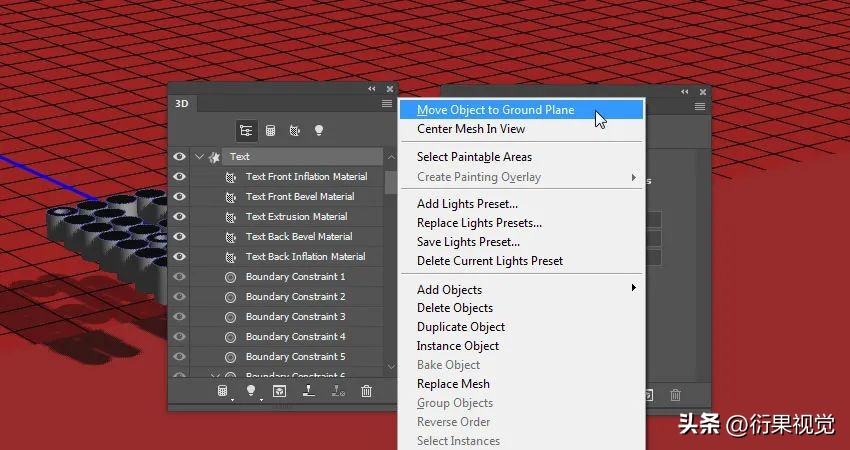This screenshot has width=850, height=450.
Task: Collapse the 3D panel with double arrows
Action: coord(371,89)
